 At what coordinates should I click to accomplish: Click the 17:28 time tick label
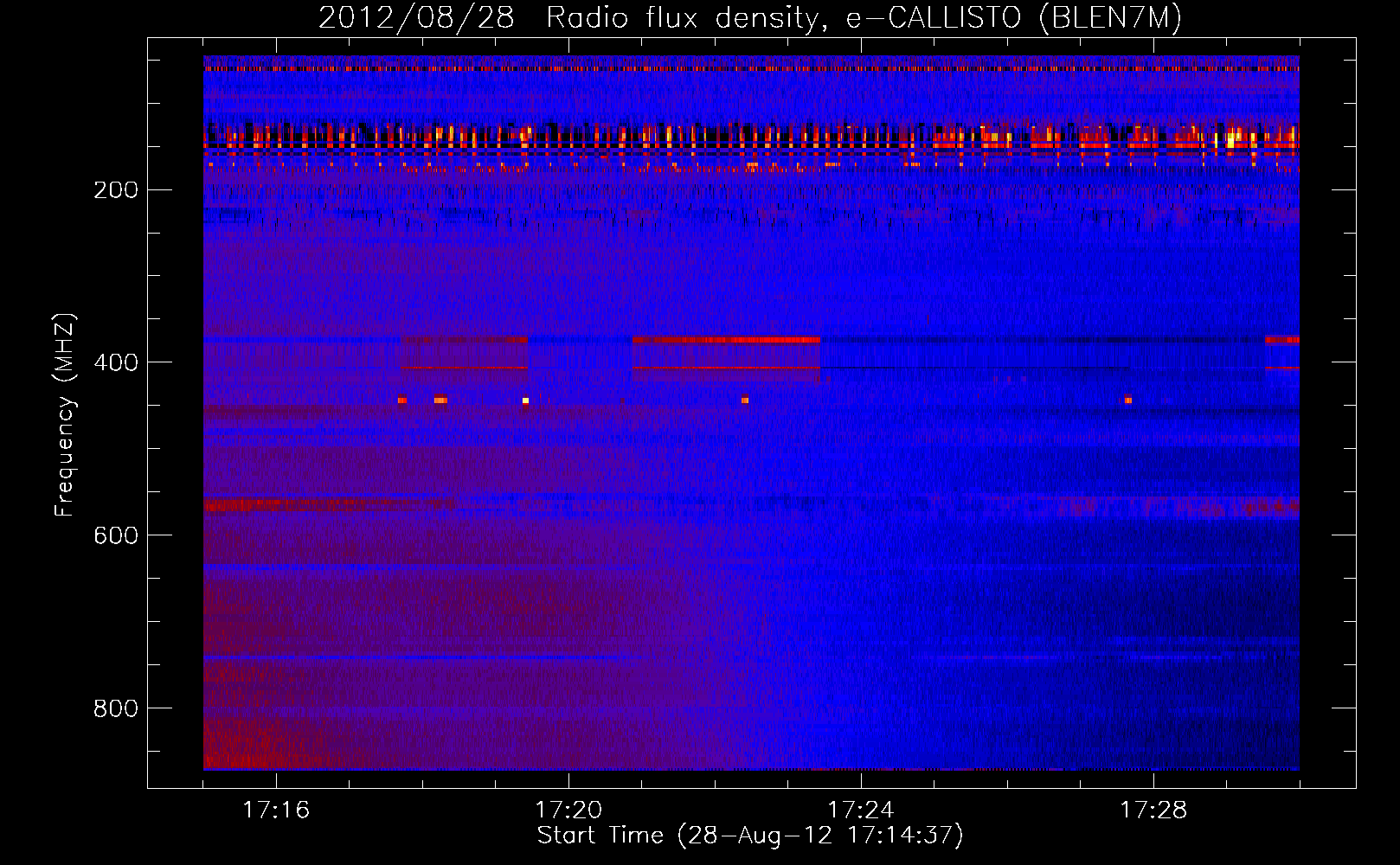[x=1153, y=811]
